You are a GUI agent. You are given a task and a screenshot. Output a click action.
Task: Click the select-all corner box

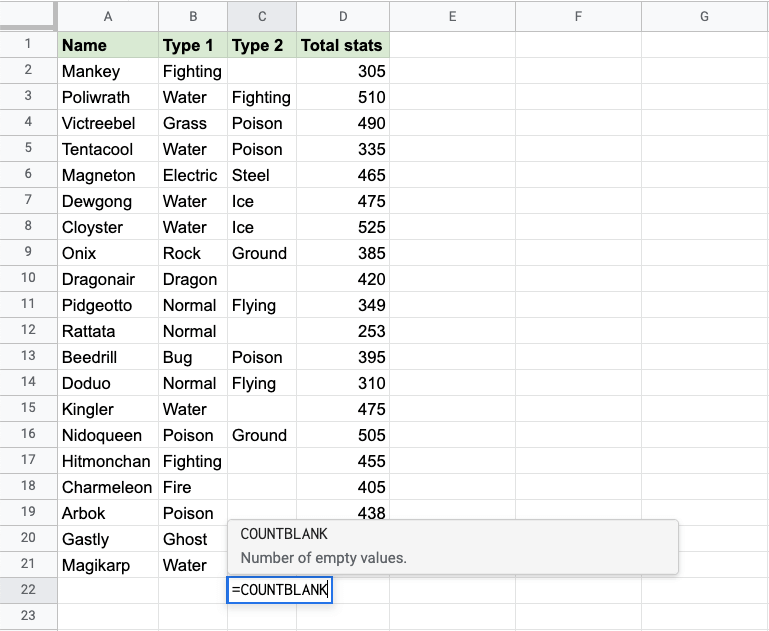28,16
